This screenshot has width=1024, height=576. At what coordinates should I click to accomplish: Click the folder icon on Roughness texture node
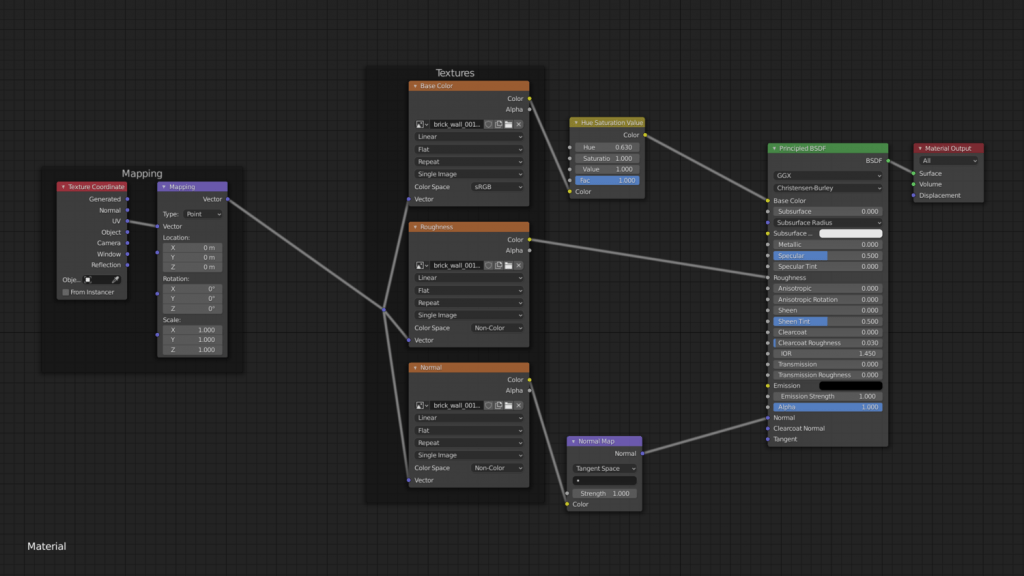(508, 265)
